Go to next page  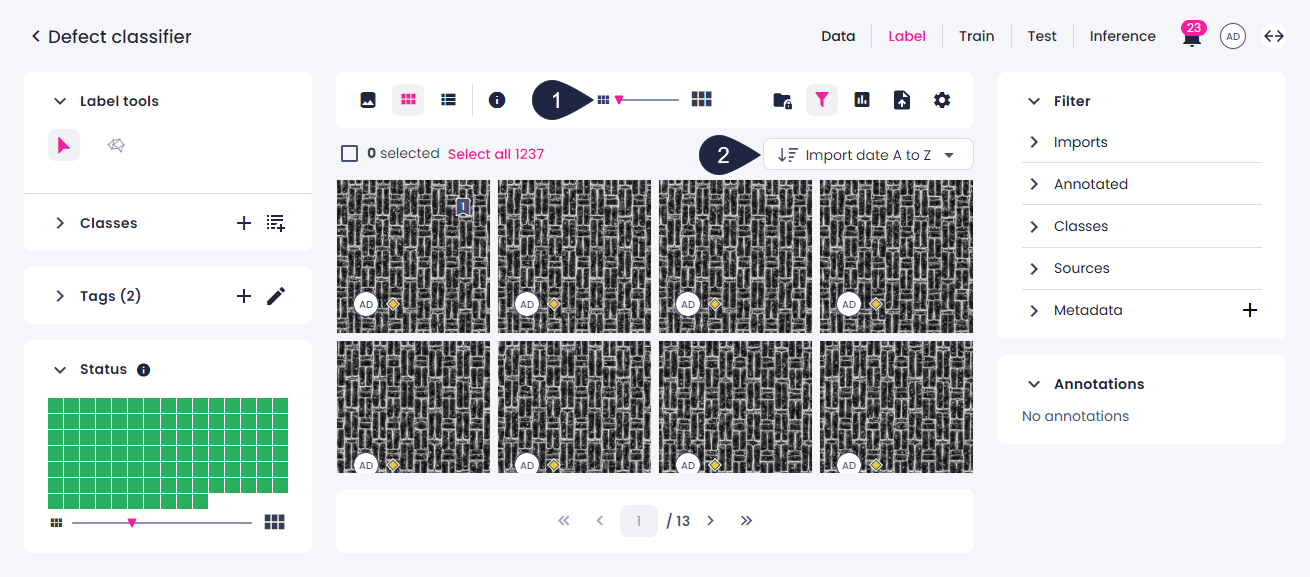click(711, 521)
